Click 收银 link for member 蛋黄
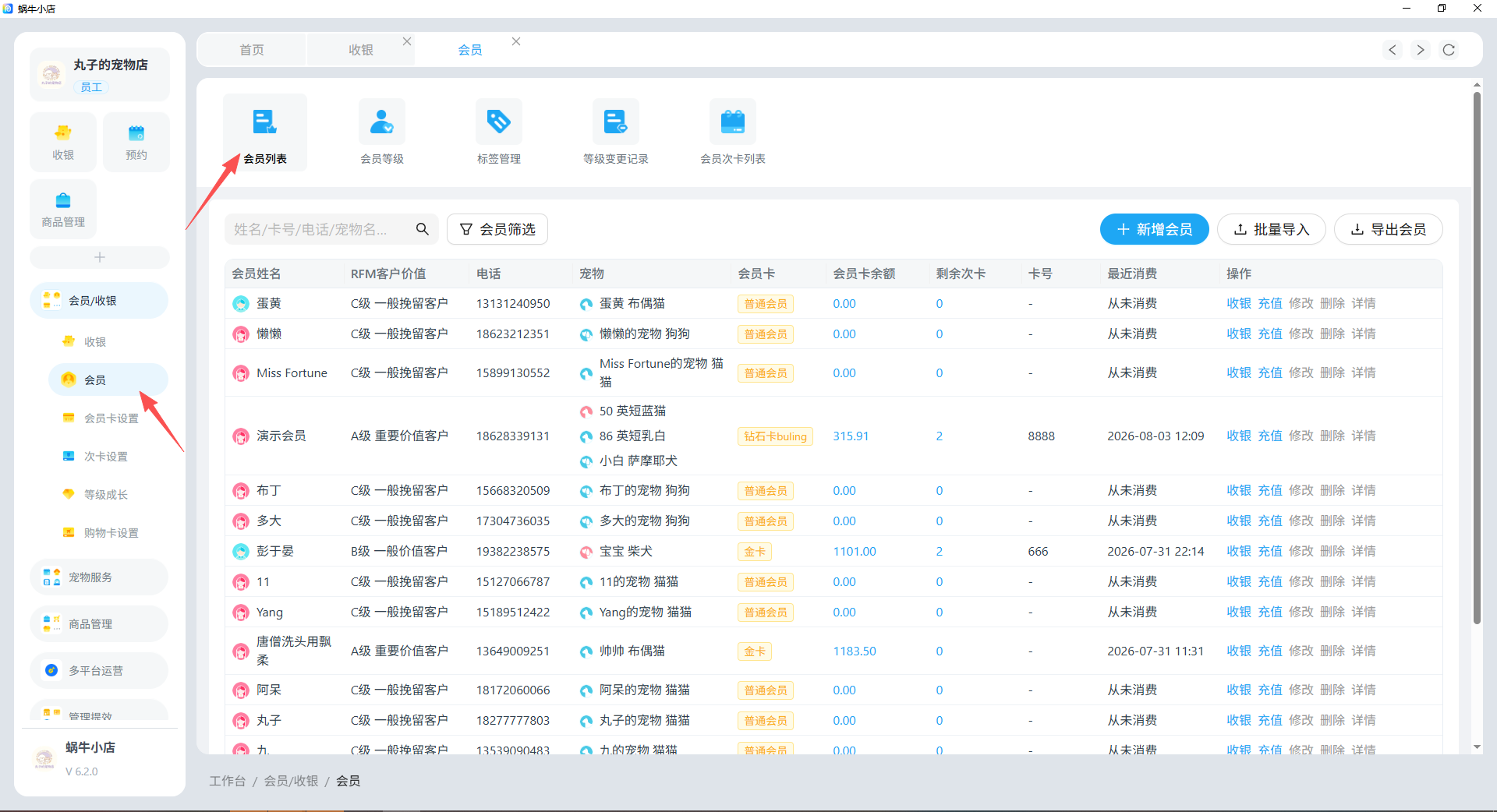1497x812 pixels. click(x=1239, y=303)
